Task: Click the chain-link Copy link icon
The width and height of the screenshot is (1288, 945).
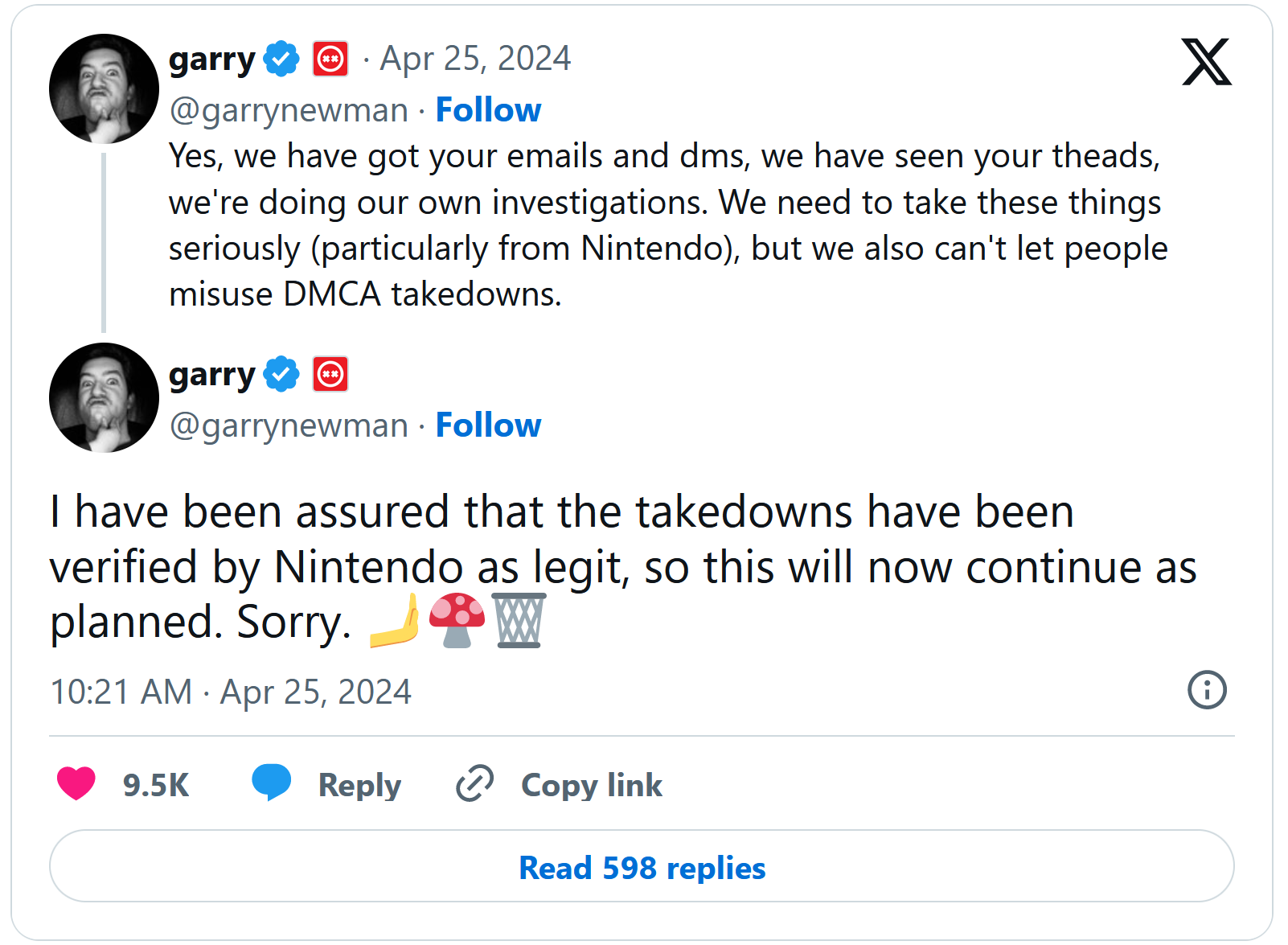Action: [x=476, y=783]
